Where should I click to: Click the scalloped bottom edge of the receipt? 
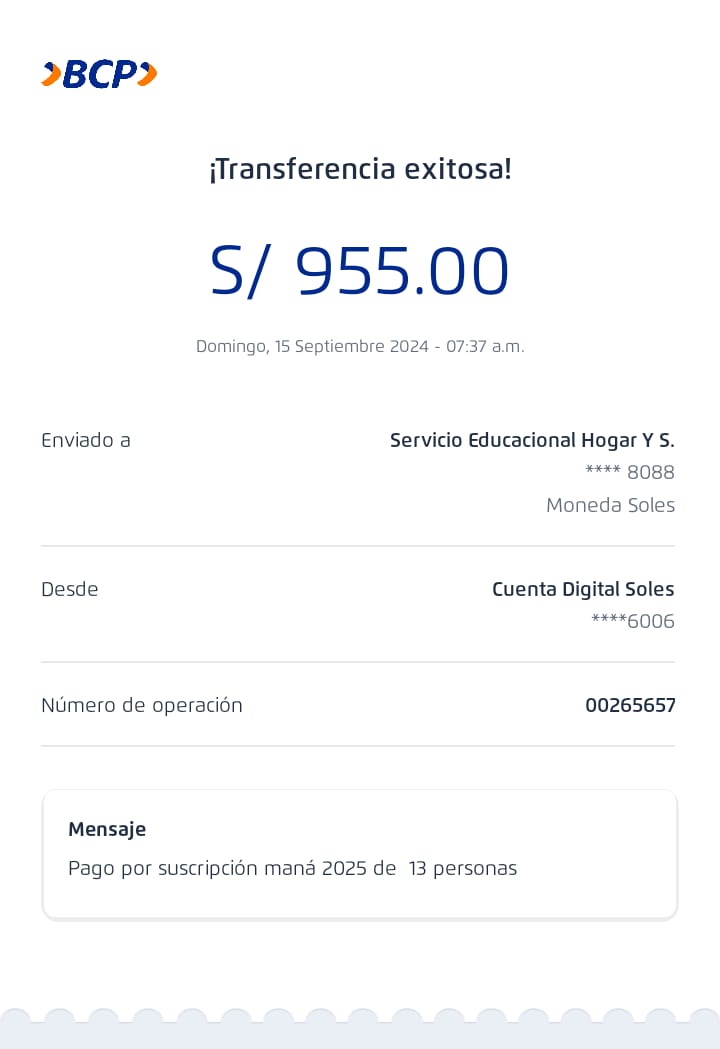[360, 1030]
